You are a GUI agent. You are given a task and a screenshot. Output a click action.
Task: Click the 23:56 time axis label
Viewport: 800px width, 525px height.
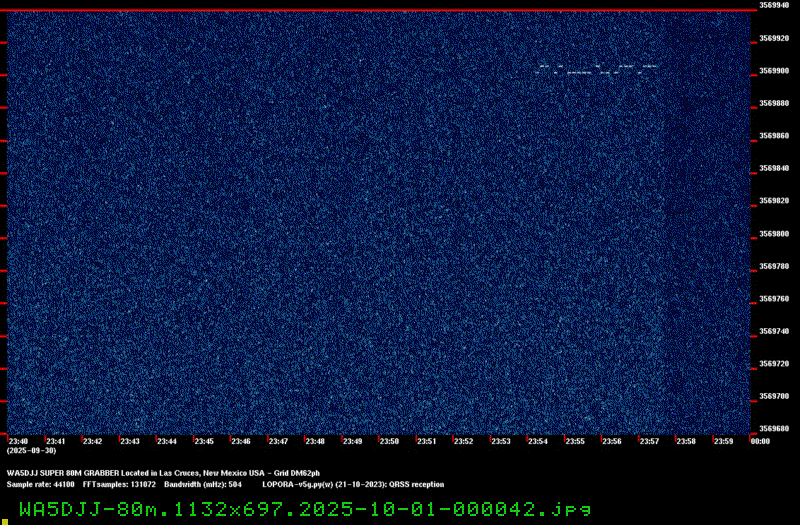point(612,441)
